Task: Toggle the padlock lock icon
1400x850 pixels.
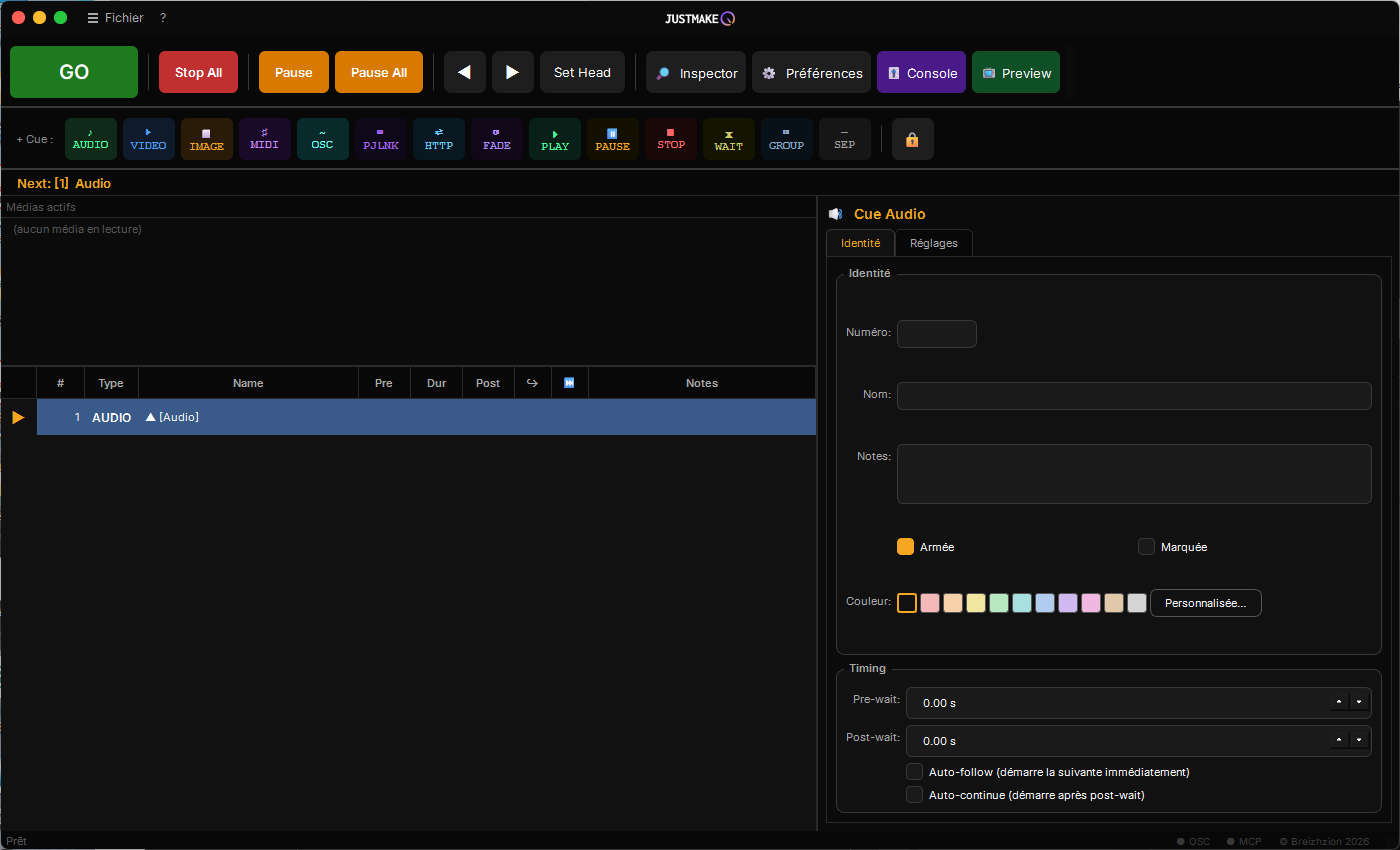Action: (x=912, y=140)
